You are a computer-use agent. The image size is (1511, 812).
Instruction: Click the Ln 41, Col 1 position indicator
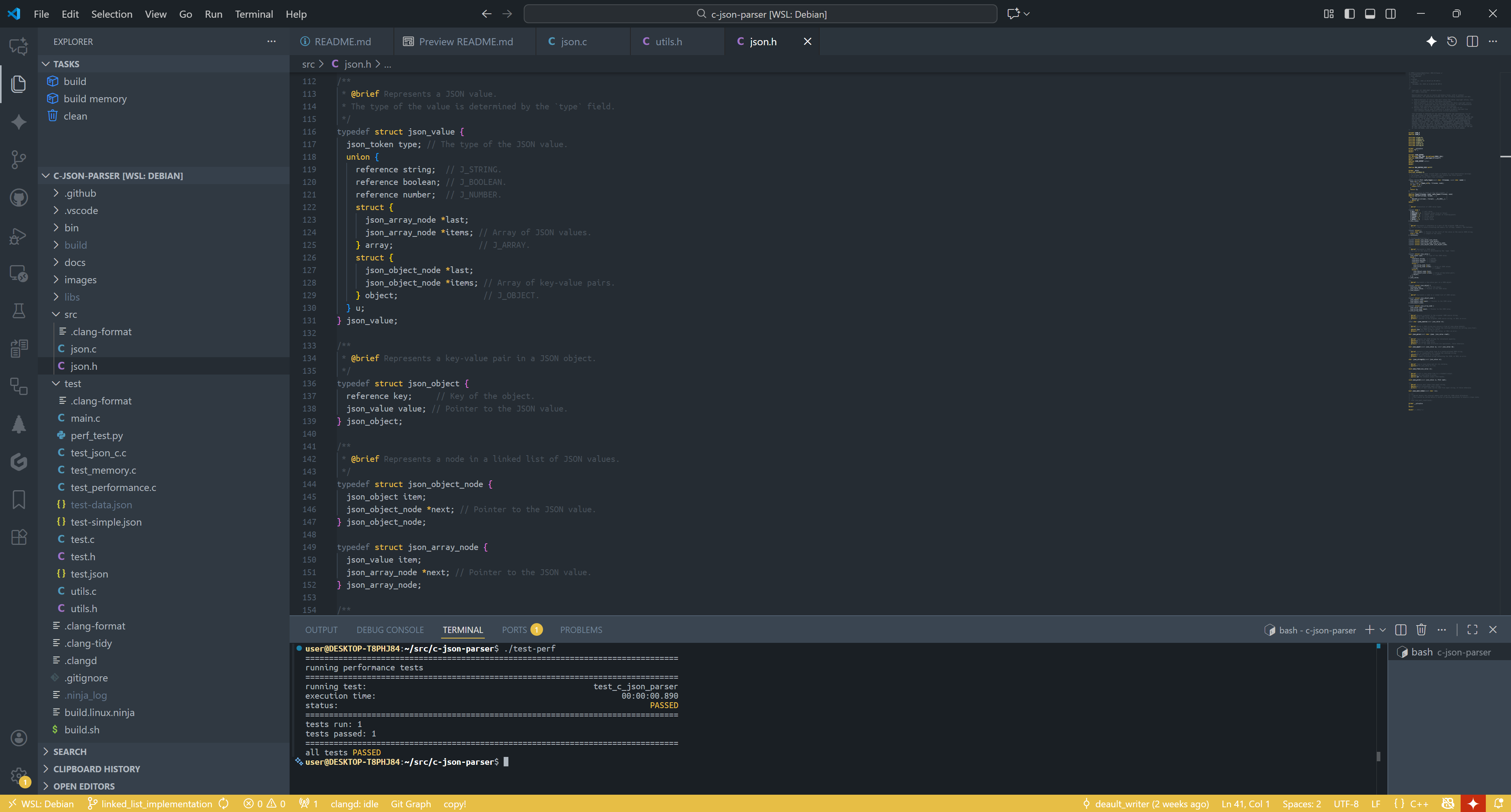click(x=1245, y=804)
